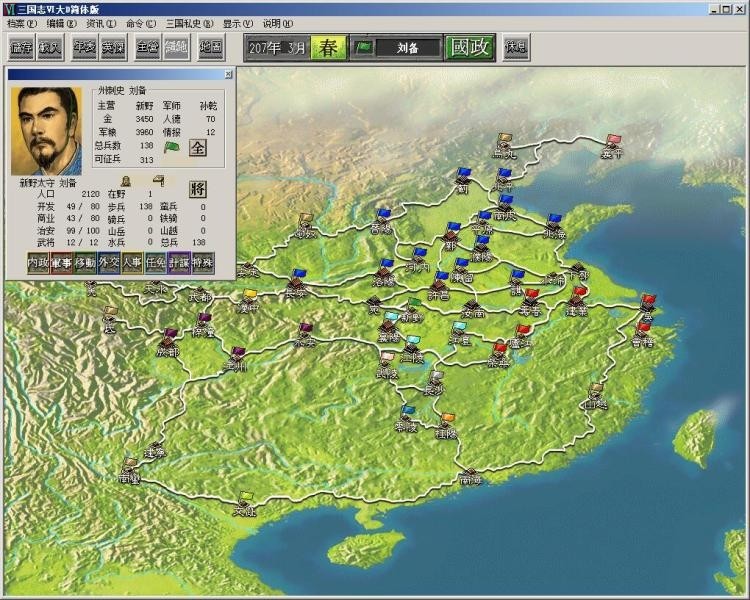The height and width of the screenshot is (600, 750).
Task: Click the 储存 save toolbar button
Action: (22, 47)
